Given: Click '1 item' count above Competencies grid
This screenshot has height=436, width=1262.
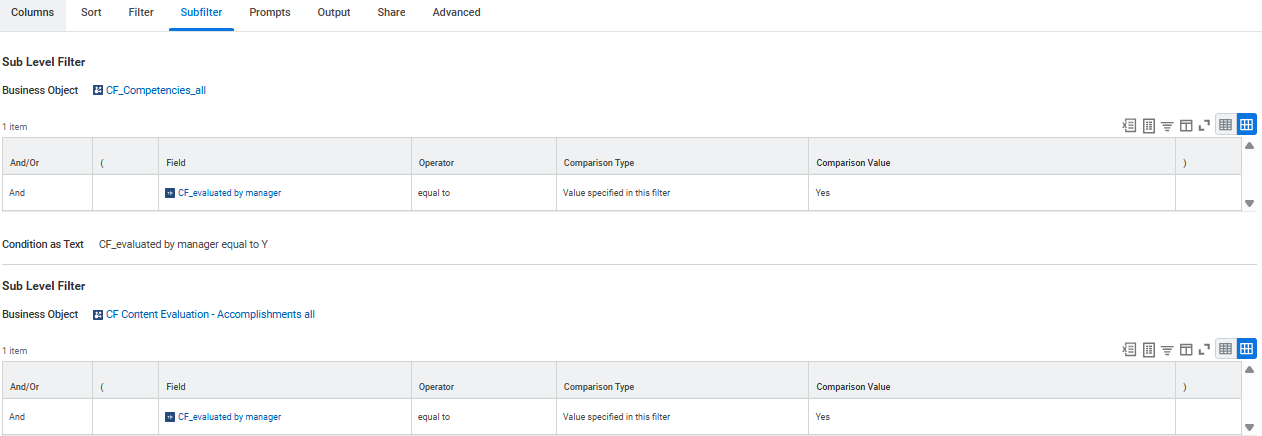Looking at the screenshot, I should (x=14, y=127).
